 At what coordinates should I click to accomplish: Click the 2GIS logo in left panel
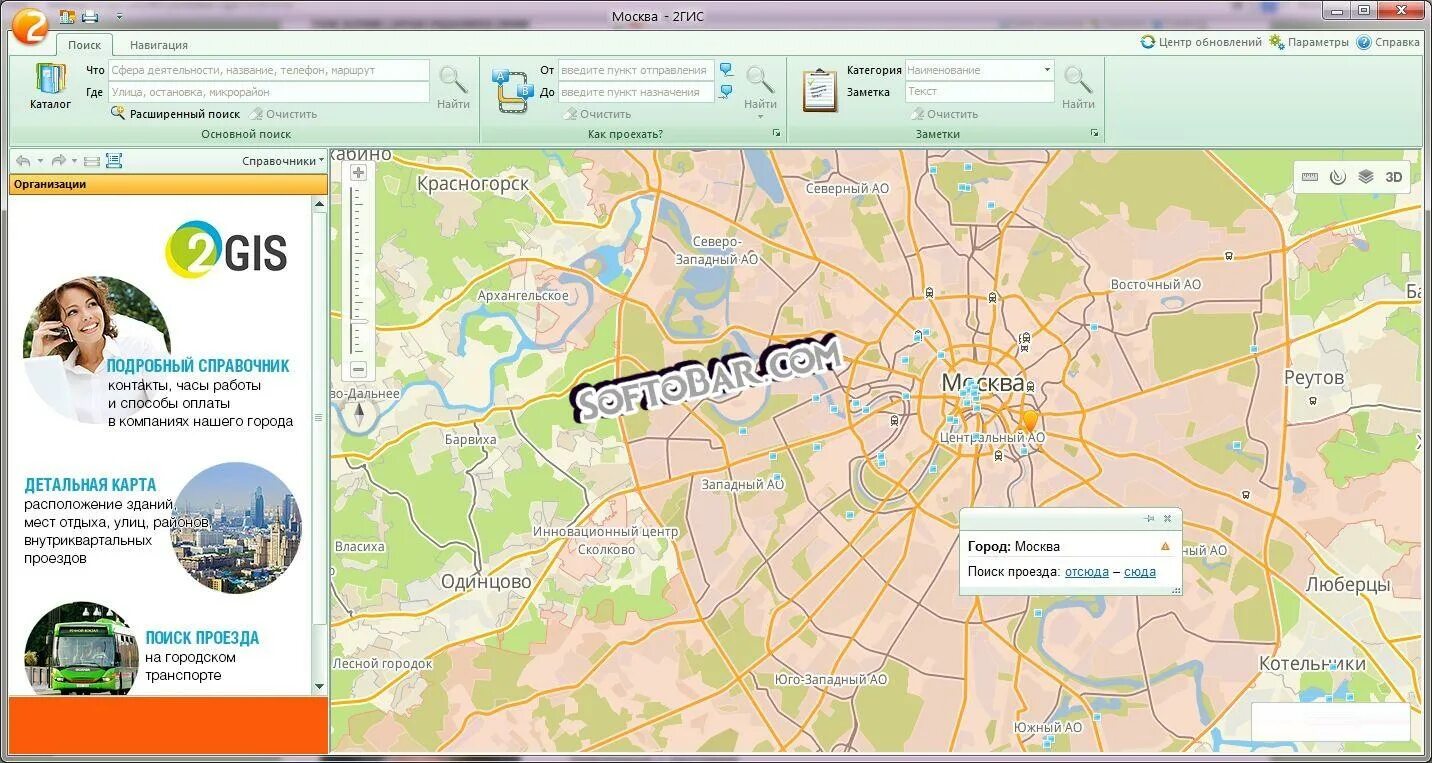[226, 250]
